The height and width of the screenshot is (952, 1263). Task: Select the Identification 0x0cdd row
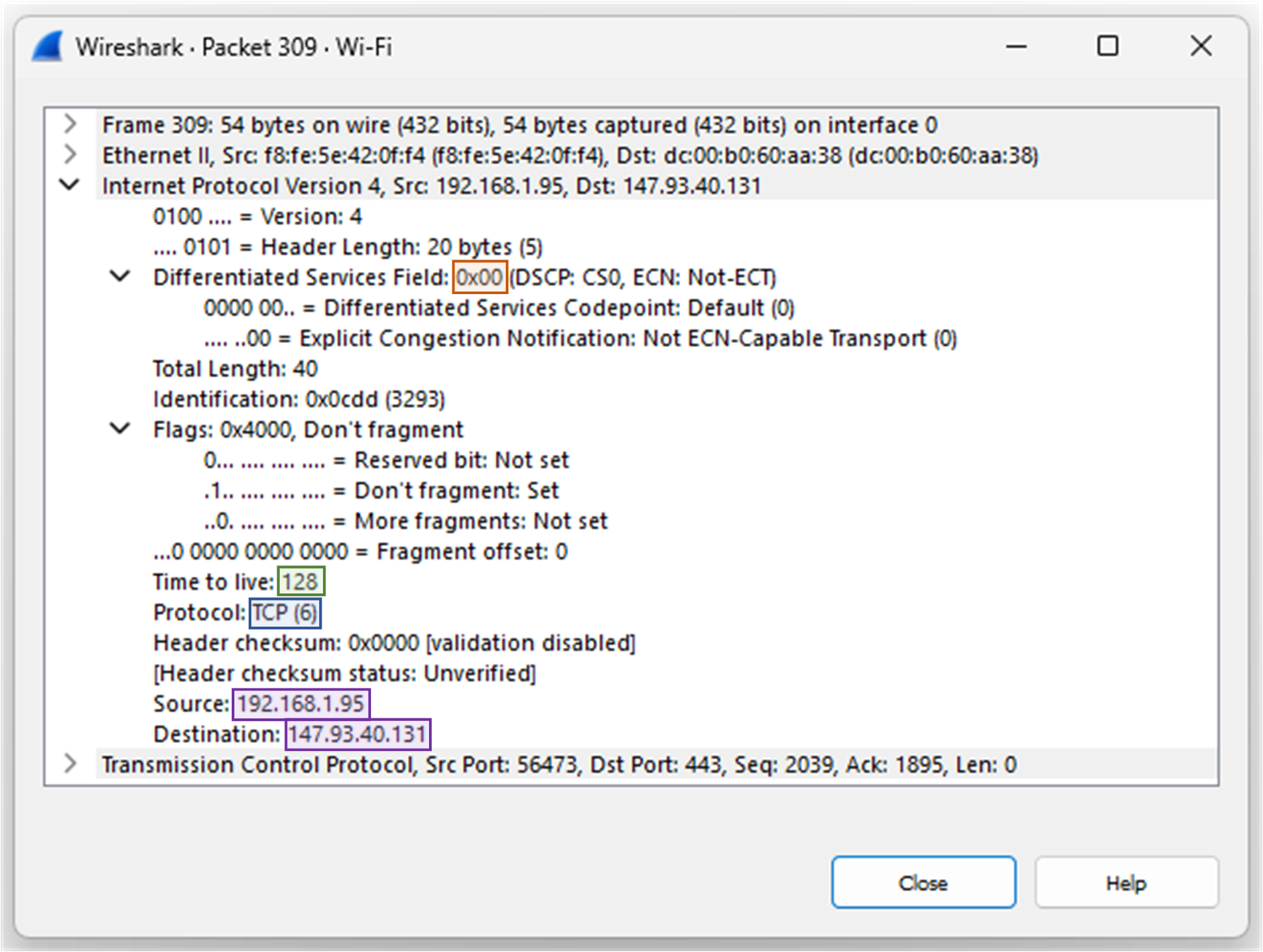(x=299, y=399)
